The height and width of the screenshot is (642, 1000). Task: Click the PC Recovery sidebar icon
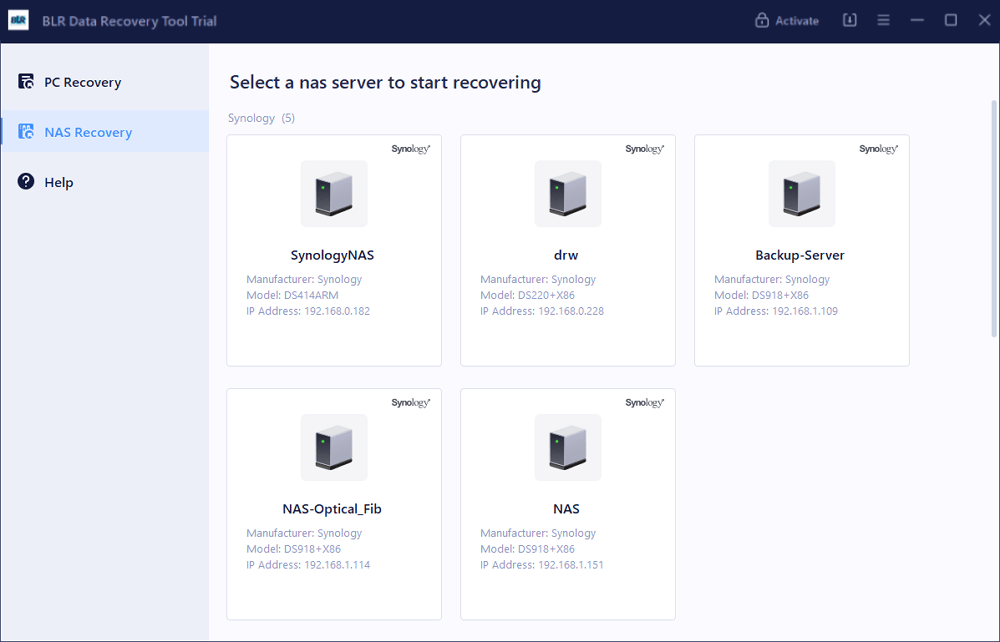click(x=26, y=82)
